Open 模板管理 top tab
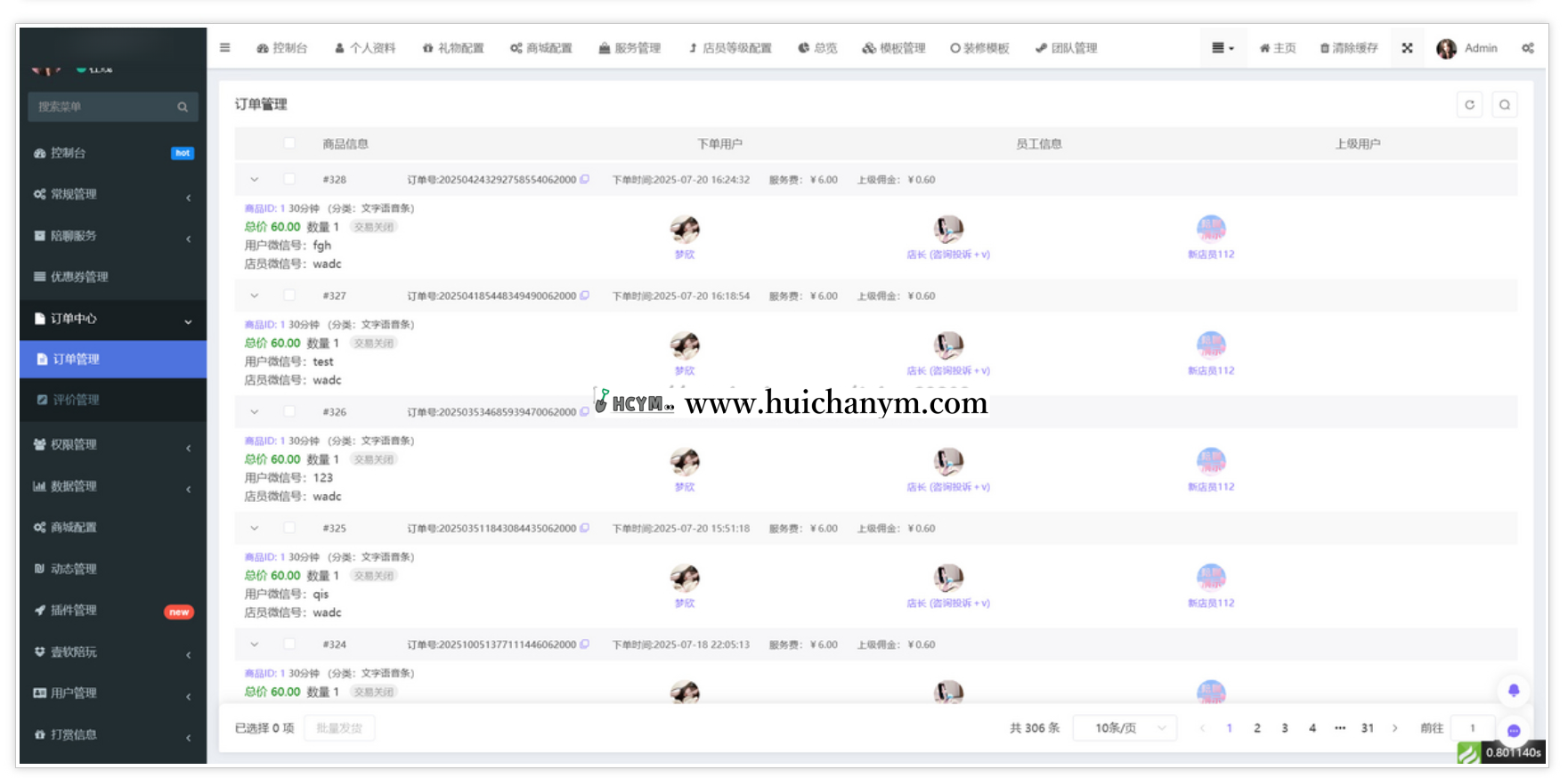The image size is (1568, 778). (x=894, y=48)
